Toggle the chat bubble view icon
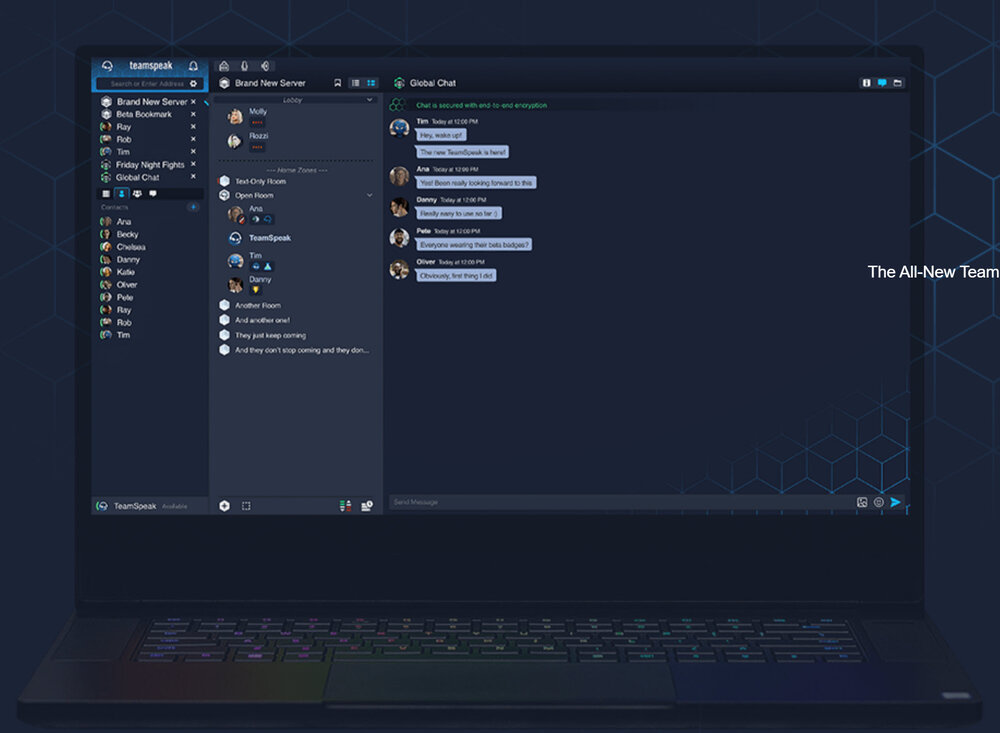The height and width of the screenshot is (733, 1000). (x=882, y=83)
